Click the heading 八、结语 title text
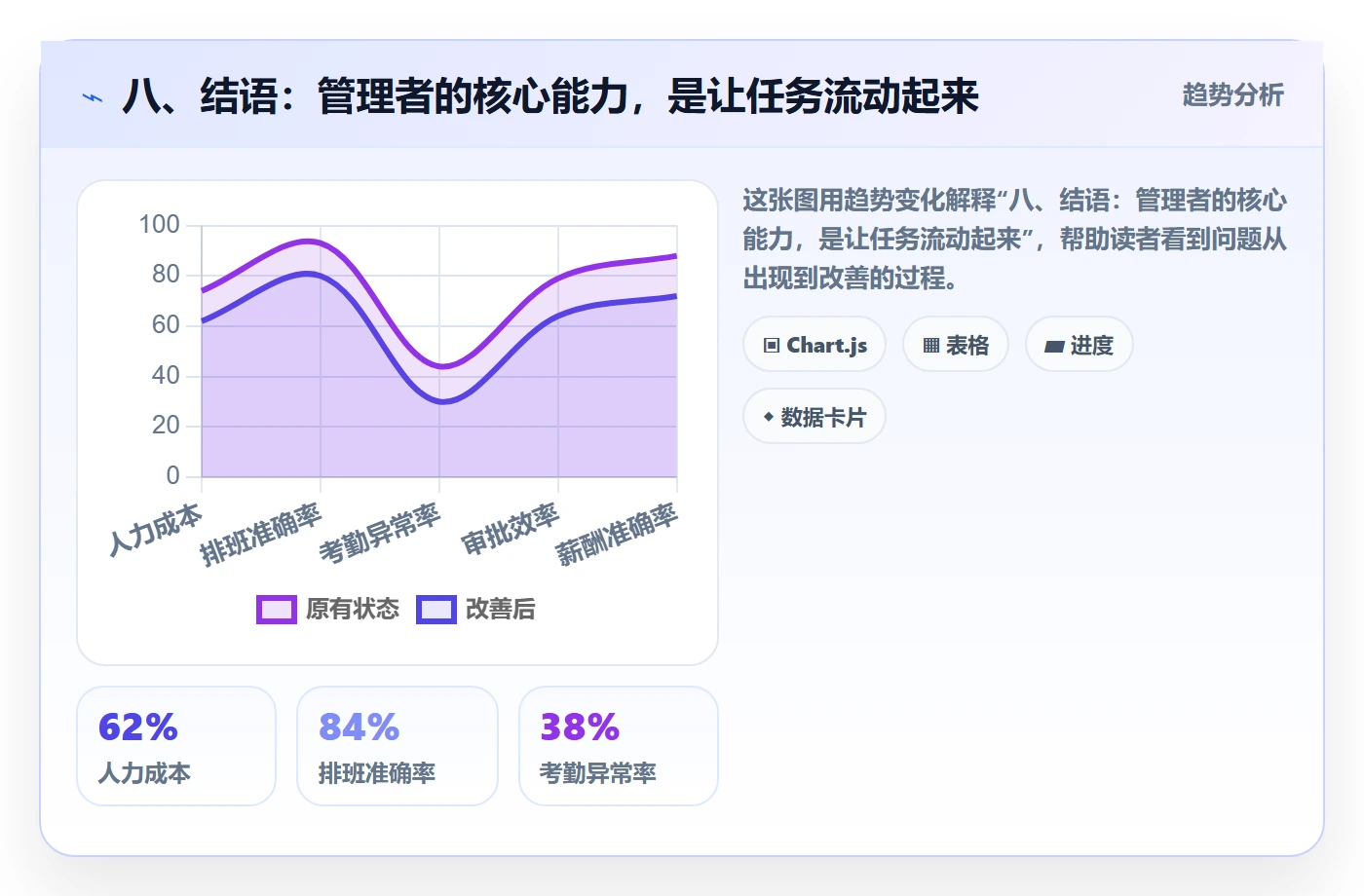1364x896 pixels. tap(550, 96)
